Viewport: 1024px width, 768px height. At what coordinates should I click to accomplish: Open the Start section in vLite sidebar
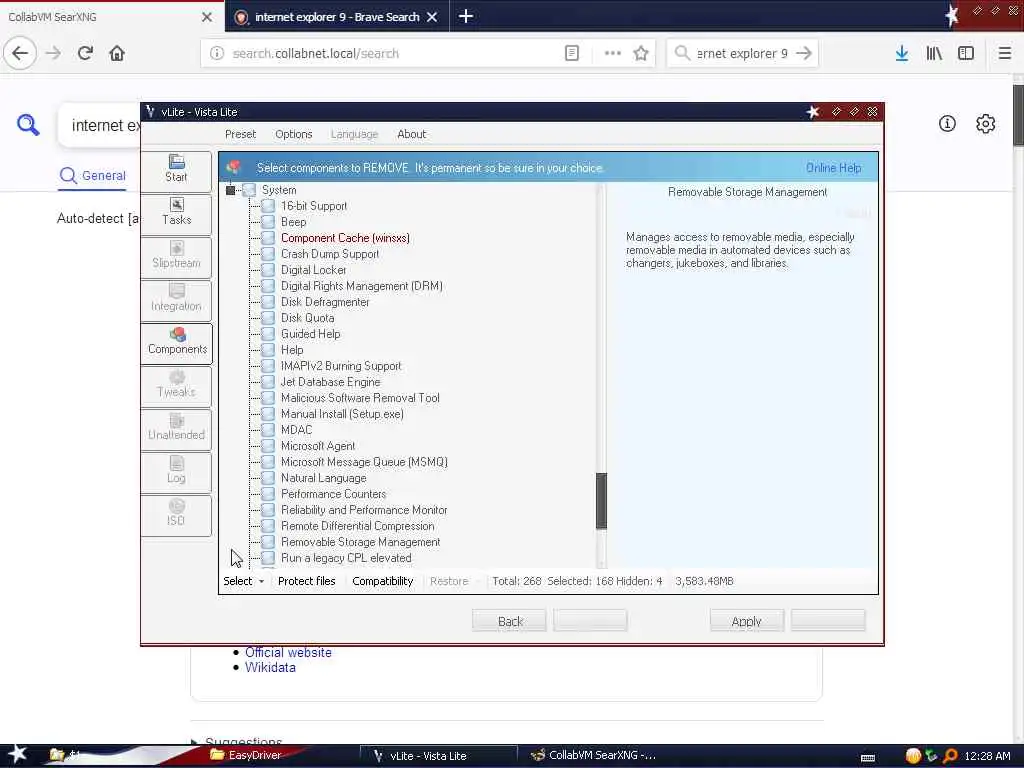[176, 170]
